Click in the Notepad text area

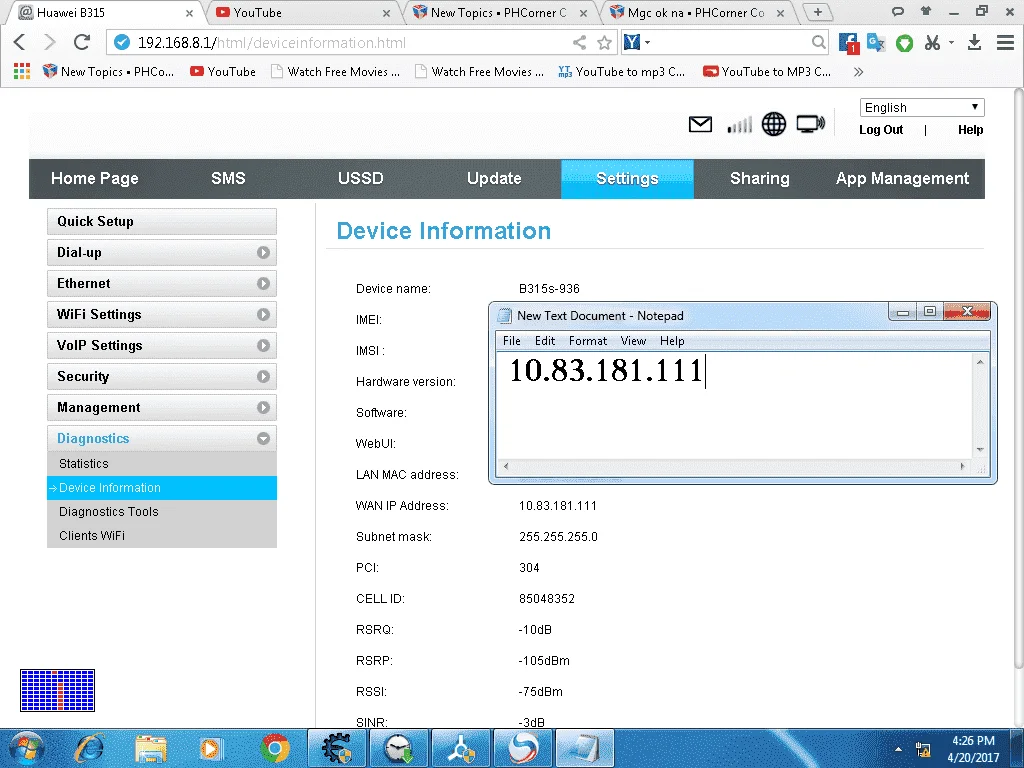(x=734, y=405)
